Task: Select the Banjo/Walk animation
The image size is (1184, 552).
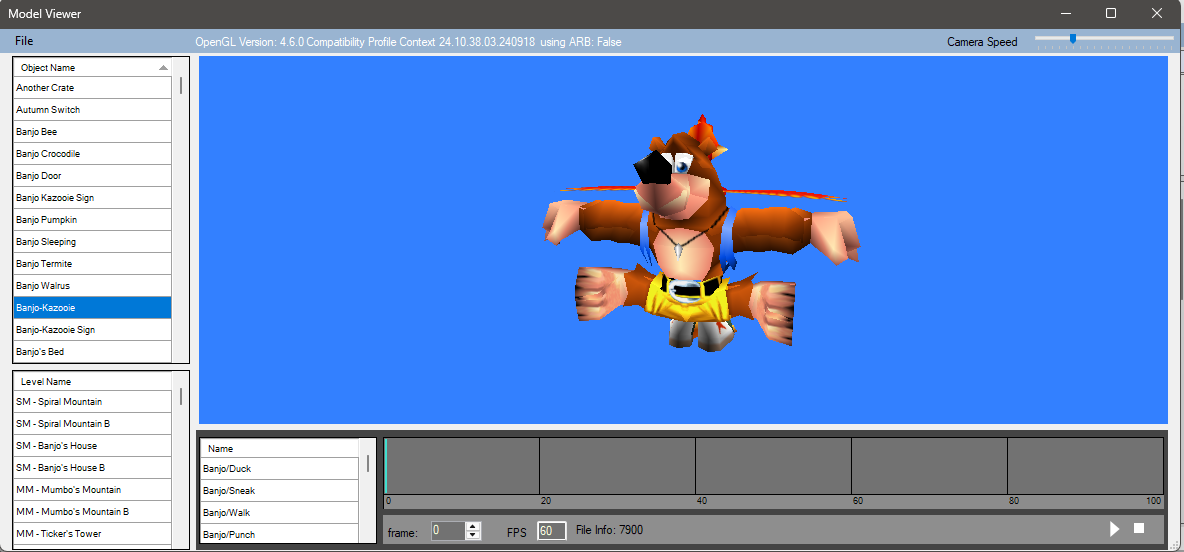Action: (x=279, y=512)
